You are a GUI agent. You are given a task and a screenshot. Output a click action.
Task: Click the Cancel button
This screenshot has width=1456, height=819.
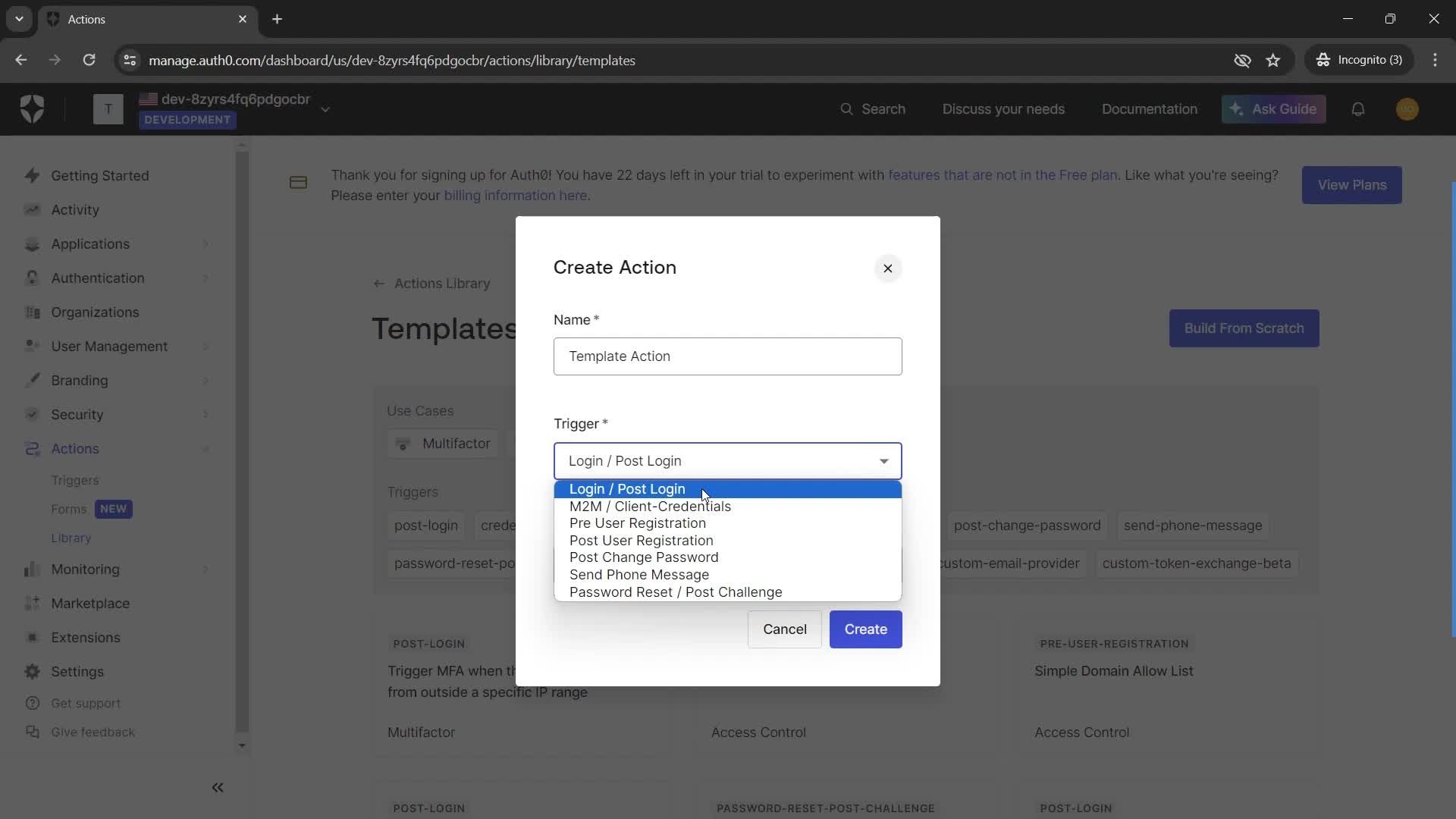pyautogui.click(x=785, y=629)
